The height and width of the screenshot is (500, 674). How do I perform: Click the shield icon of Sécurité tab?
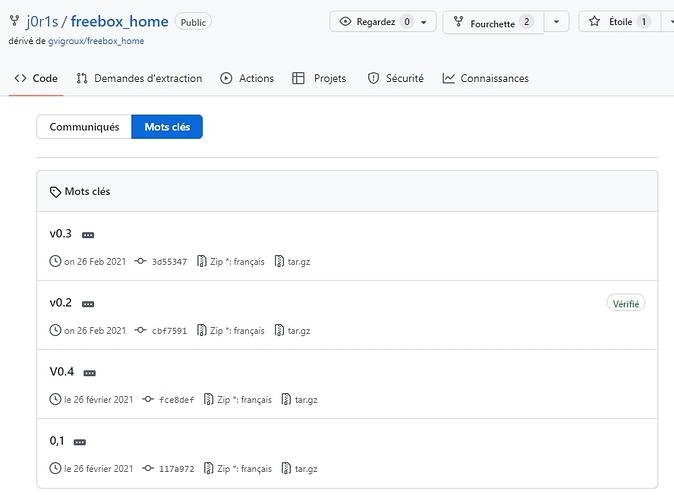coord(374,78)
